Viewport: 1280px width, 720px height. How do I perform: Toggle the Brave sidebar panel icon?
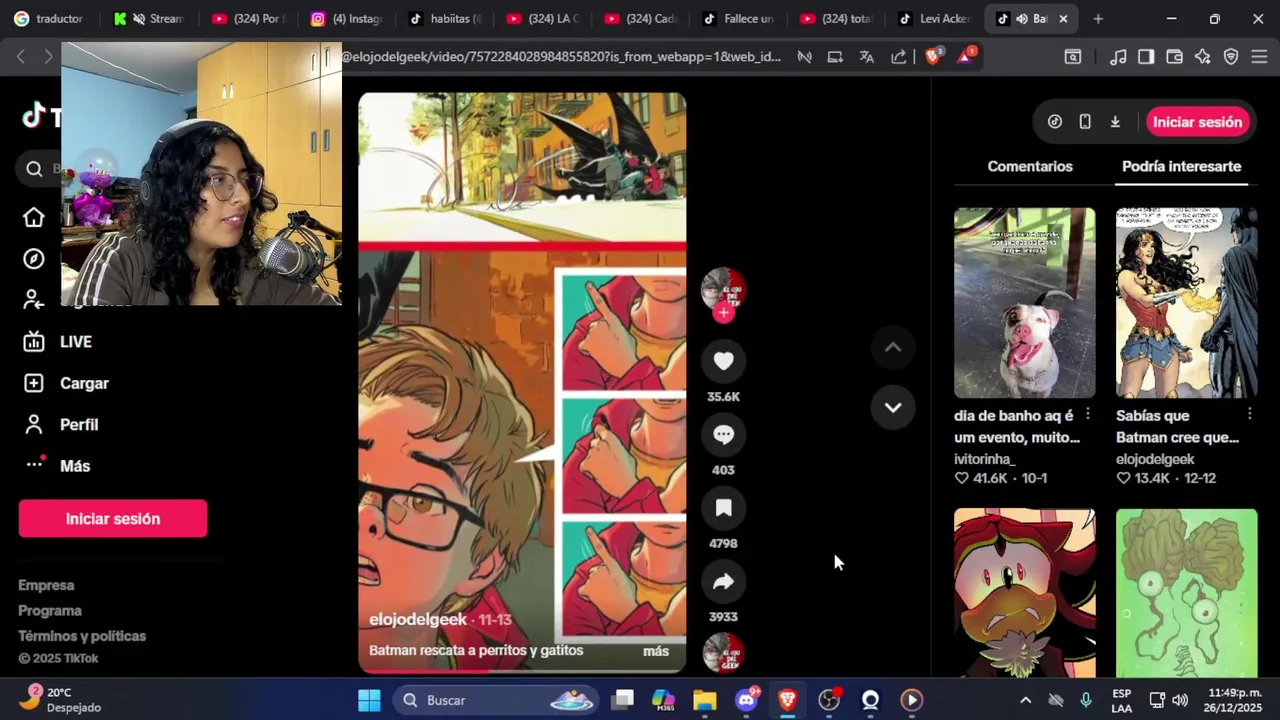[1146, 57]
